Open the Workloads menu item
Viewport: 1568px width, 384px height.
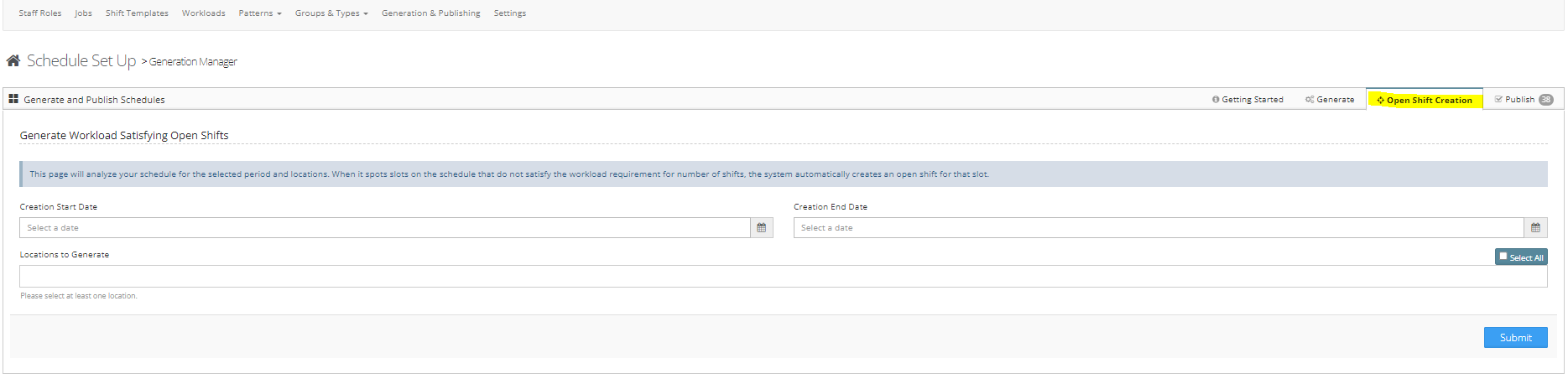coord(204,13)
